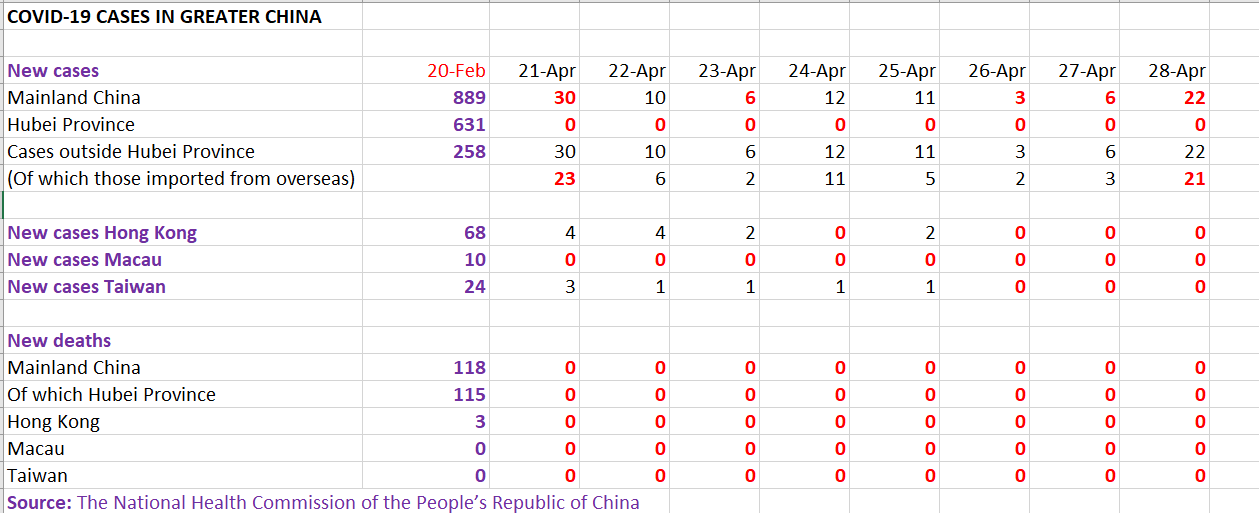Screen dimensions: 1259x513
Task: Select Macau new cases value 10
Action: 474,260
